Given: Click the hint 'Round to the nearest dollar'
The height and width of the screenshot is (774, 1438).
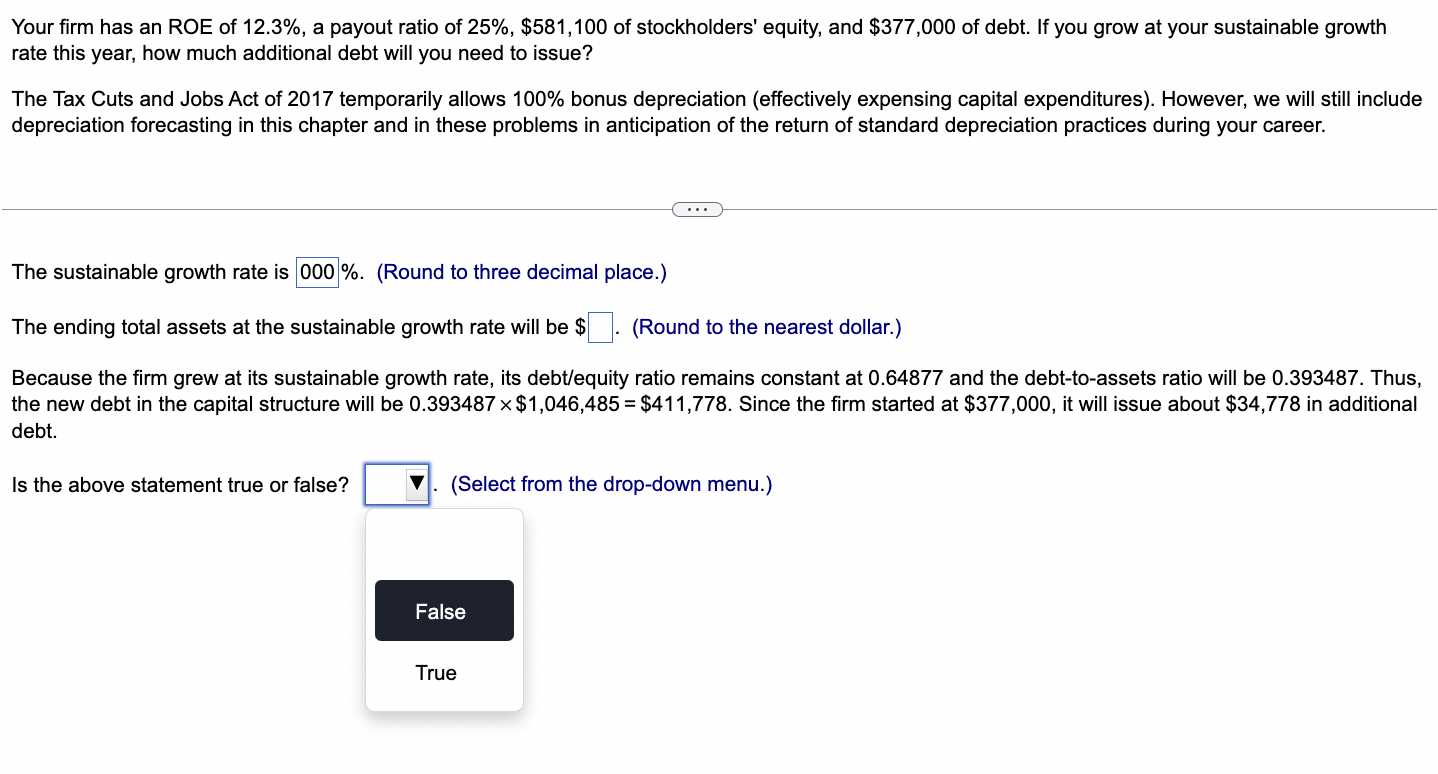Looking at the screenshot, I should [x=768, y=327].
